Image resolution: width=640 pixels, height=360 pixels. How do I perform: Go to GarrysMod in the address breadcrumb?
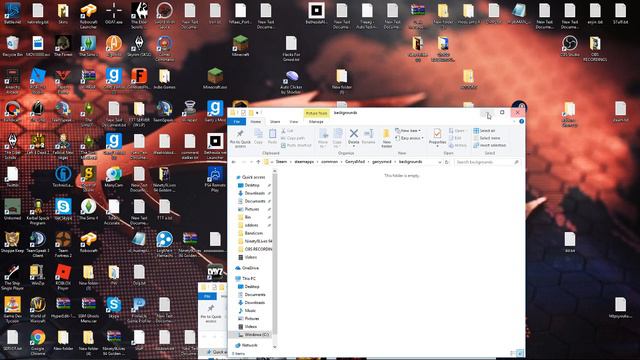tap(355, 162)
